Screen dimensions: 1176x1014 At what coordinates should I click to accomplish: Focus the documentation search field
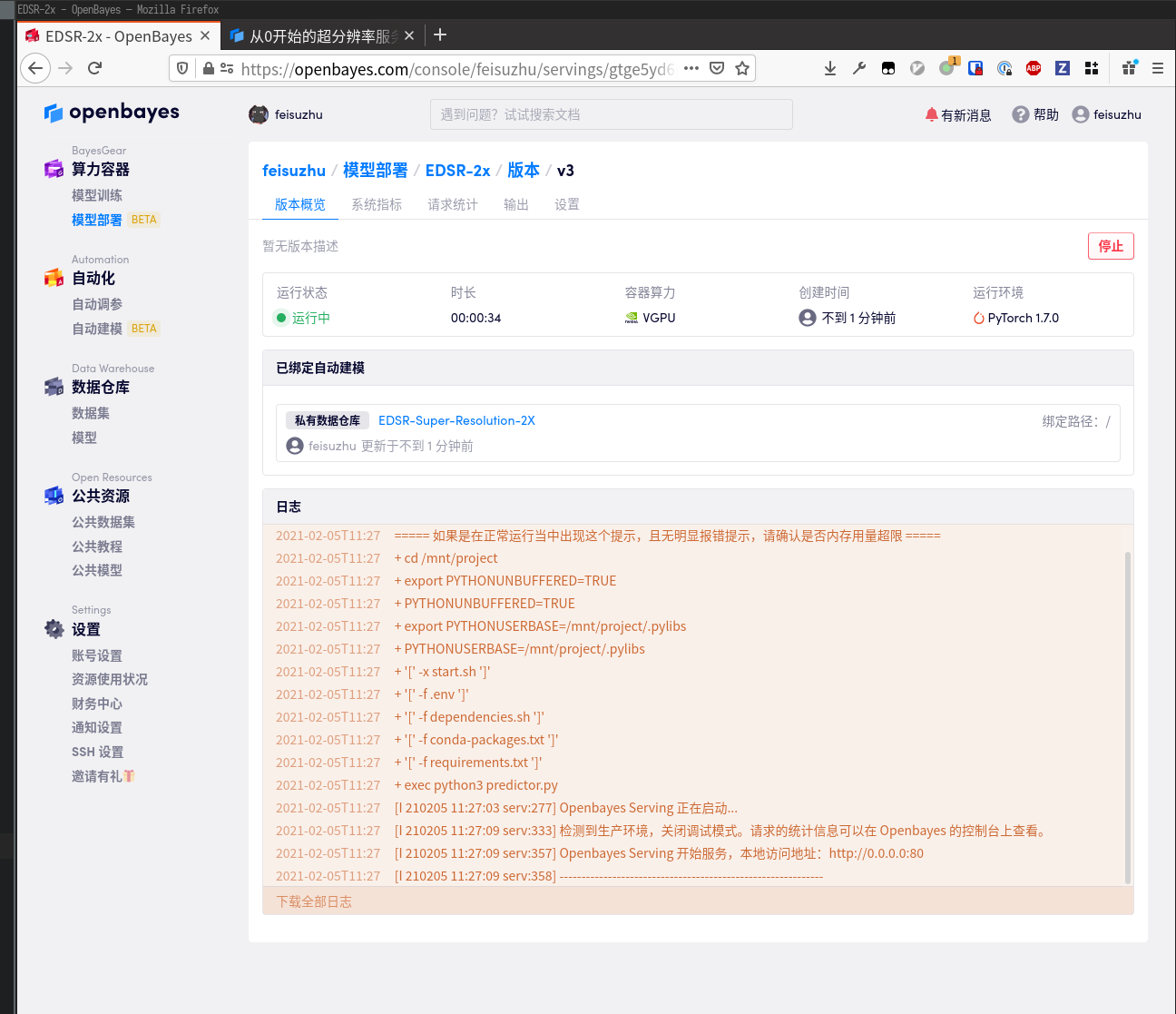611,114
